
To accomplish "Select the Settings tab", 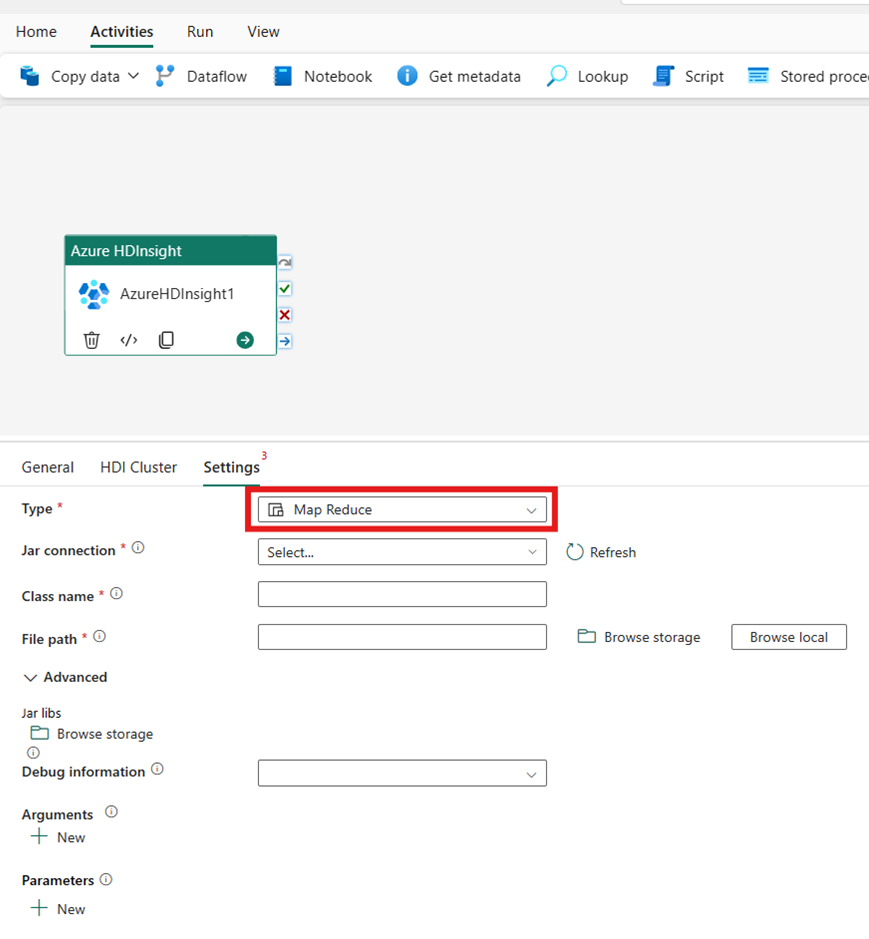I will pyautogui.click(x=232, y=467).
